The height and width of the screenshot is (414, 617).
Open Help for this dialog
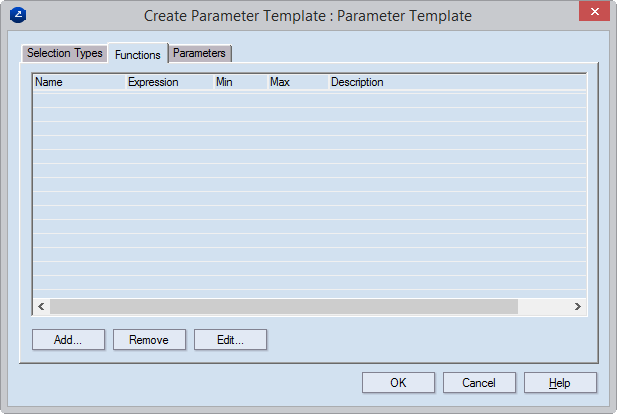point(560,382)
